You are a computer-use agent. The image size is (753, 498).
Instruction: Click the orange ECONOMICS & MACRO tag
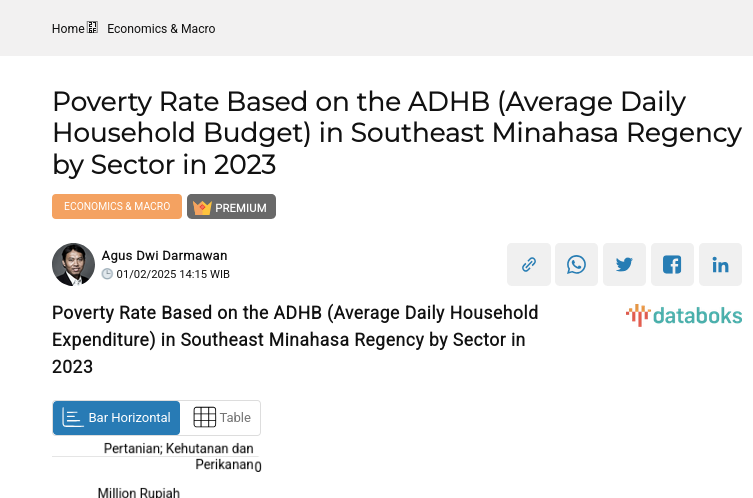point(117,206)
